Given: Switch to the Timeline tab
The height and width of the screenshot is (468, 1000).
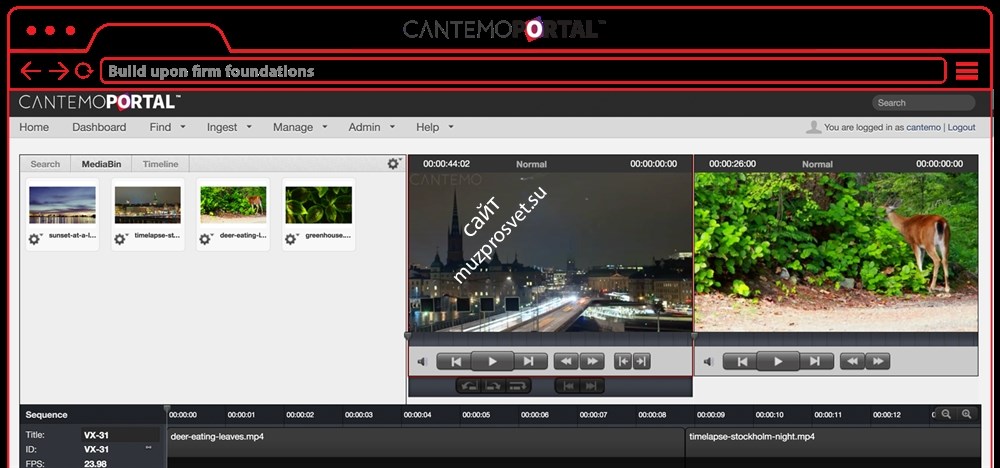Looking at the screenshot, I should pos(161,164).
